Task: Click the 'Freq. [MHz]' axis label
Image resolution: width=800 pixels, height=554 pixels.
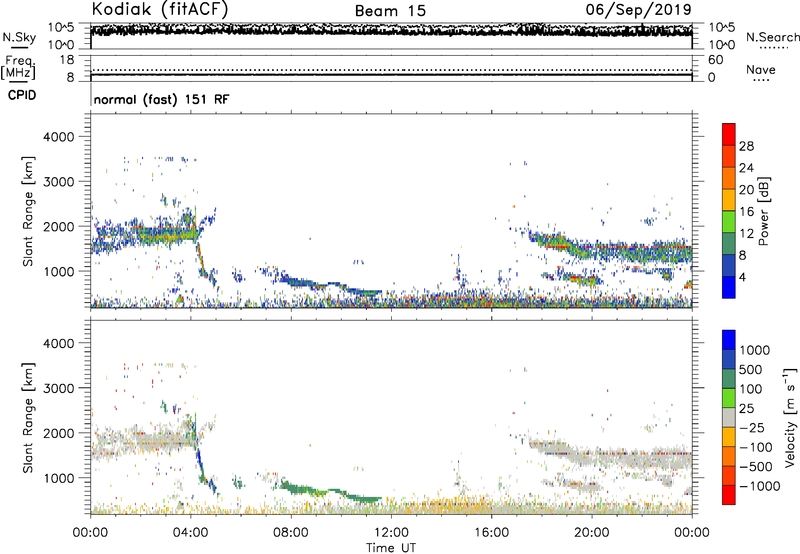Action: tap(18, 67)
